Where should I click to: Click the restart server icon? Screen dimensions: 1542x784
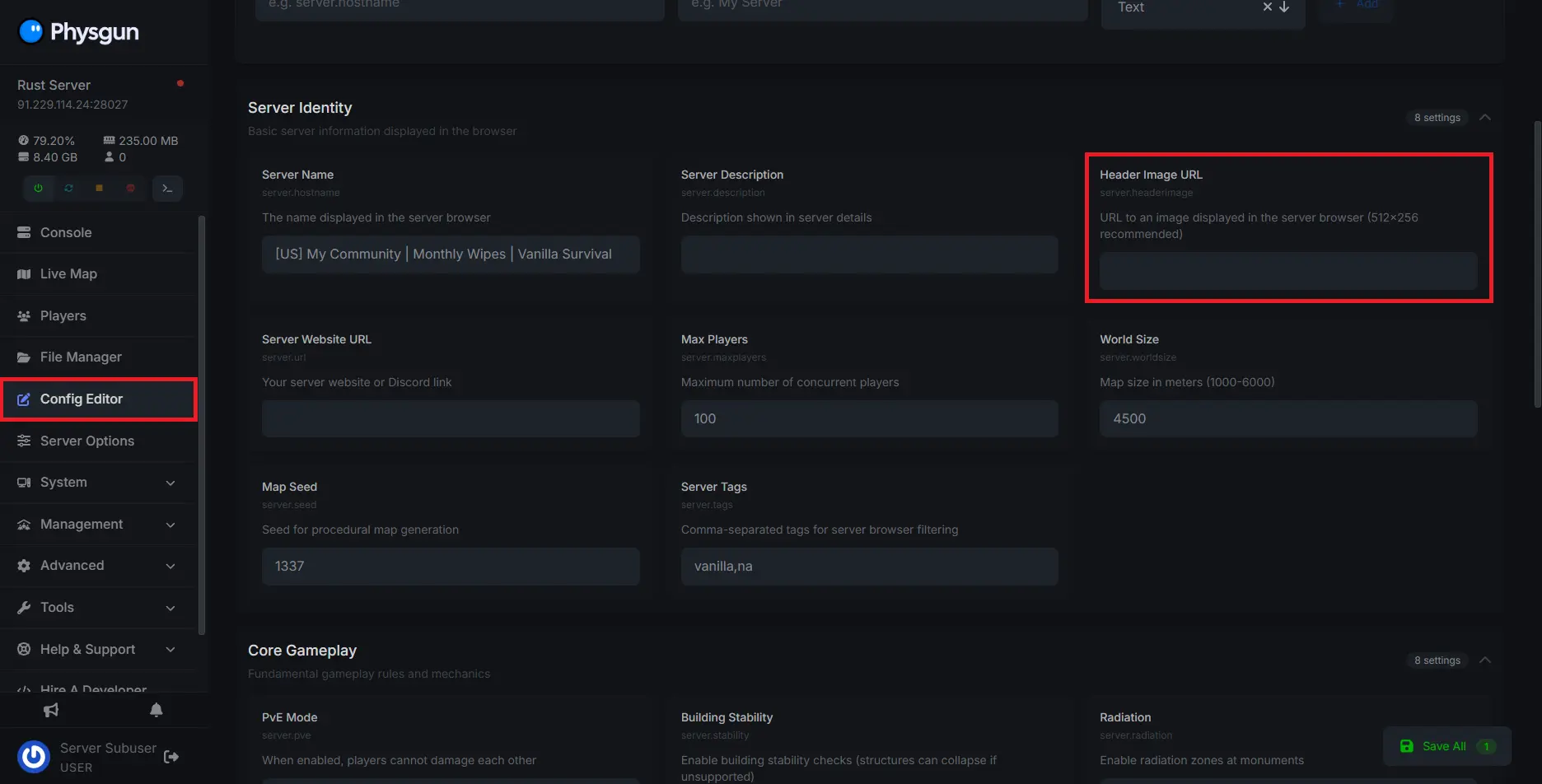(68, 189)
